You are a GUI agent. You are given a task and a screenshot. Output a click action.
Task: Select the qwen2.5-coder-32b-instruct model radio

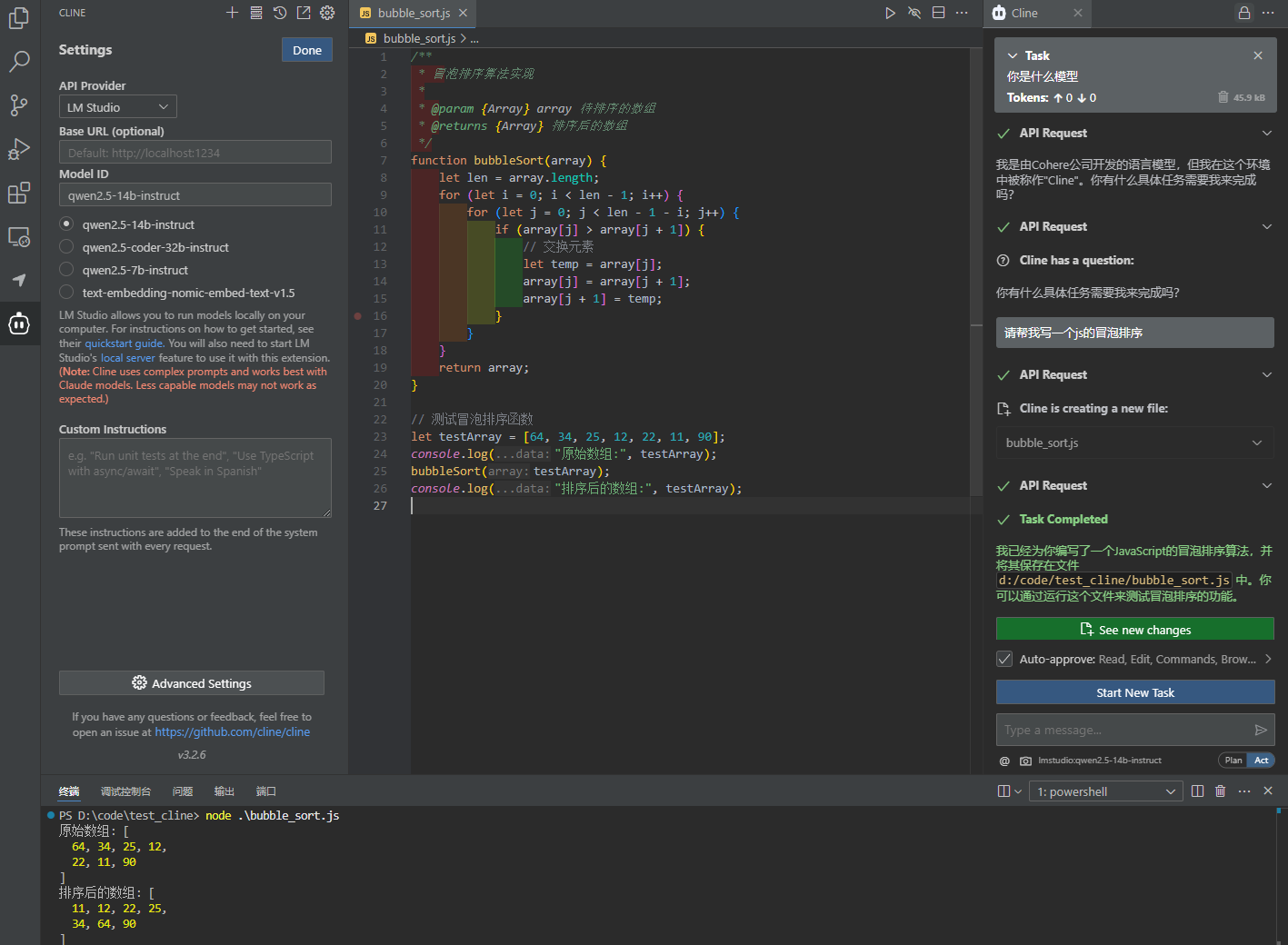click(x=66, y=247)
